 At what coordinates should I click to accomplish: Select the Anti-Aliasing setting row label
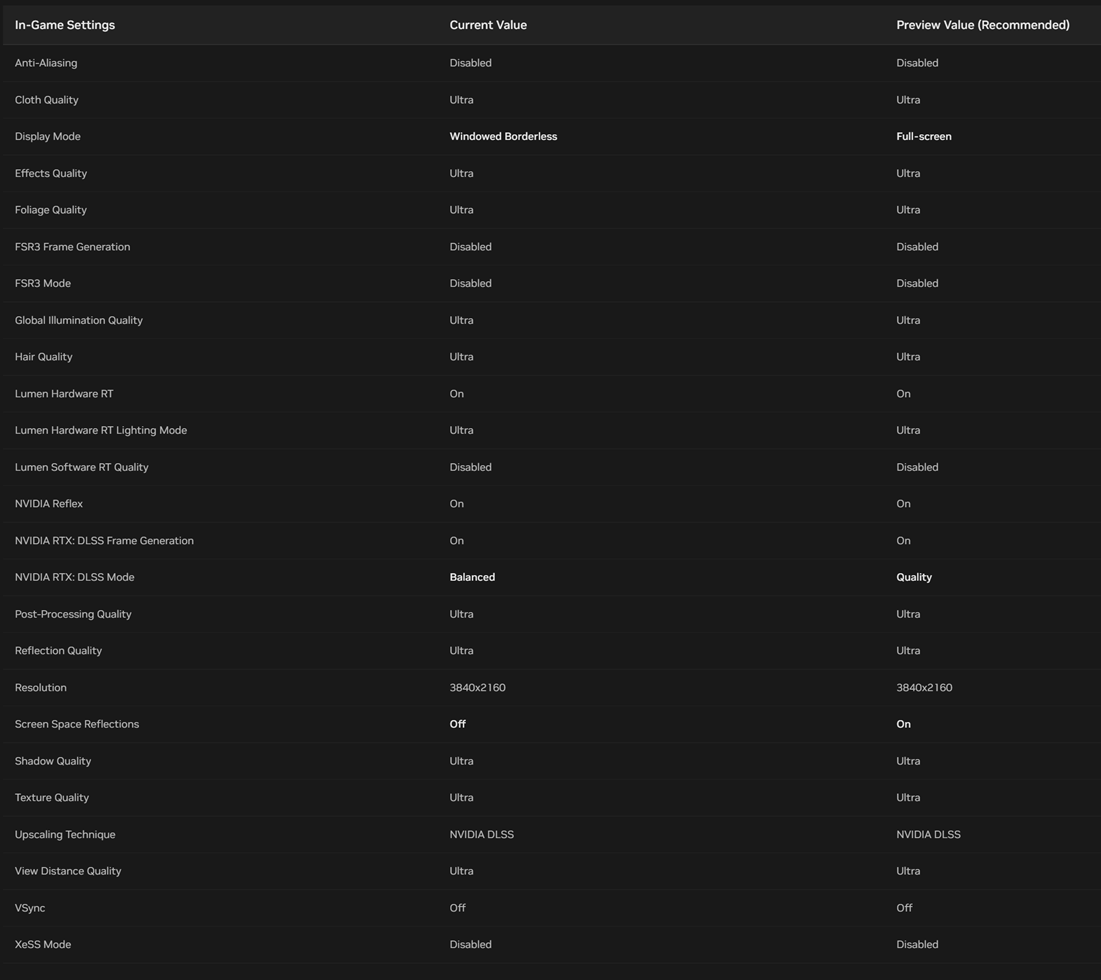(x=46, y=63)
